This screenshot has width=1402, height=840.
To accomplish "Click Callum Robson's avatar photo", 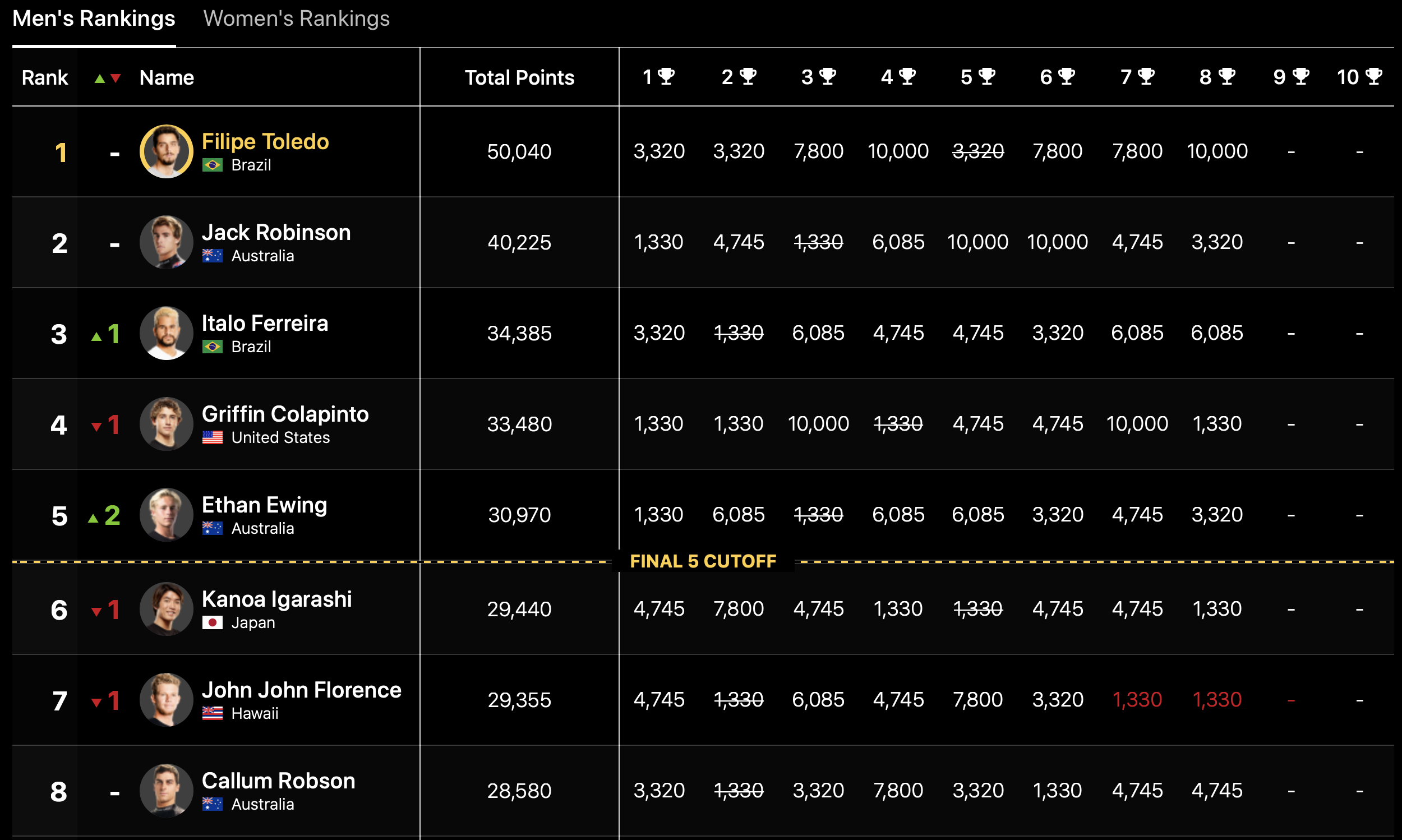I will pos(167,791).
